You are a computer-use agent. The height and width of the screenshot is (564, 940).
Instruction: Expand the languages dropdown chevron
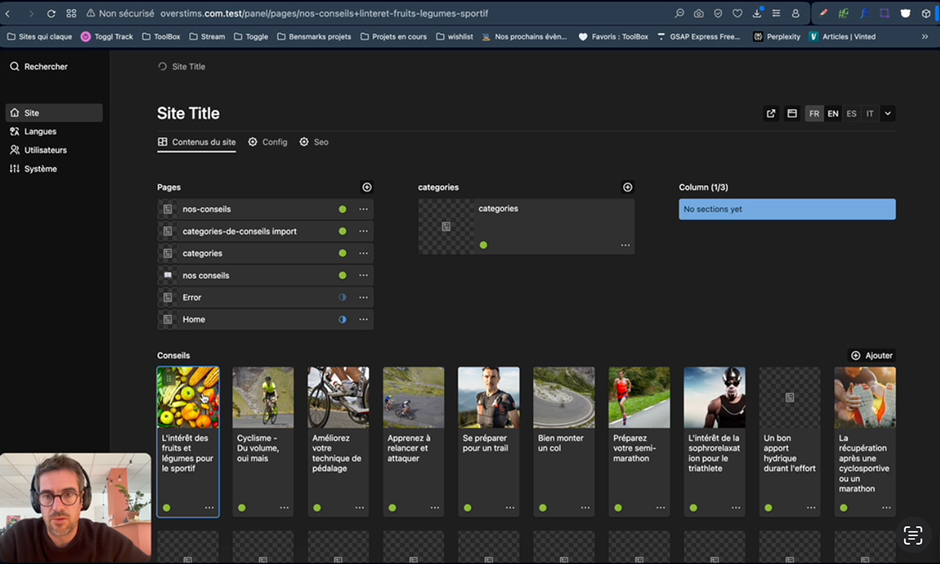coord(888,114)
